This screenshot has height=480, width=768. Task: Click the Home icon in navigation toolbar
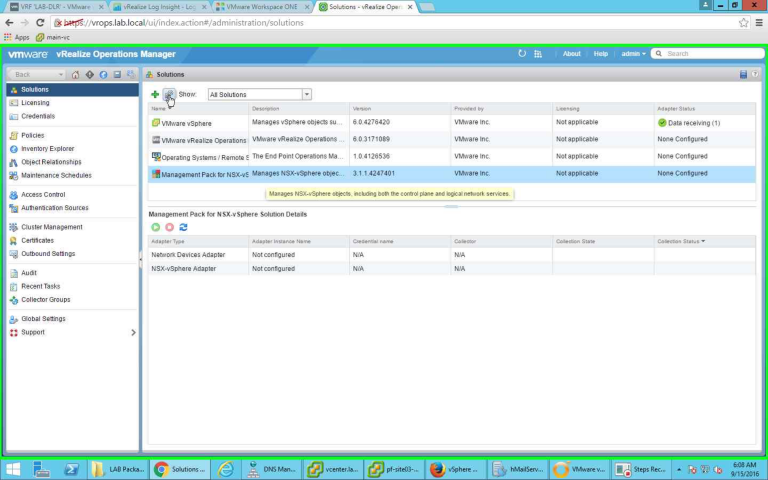75,74
